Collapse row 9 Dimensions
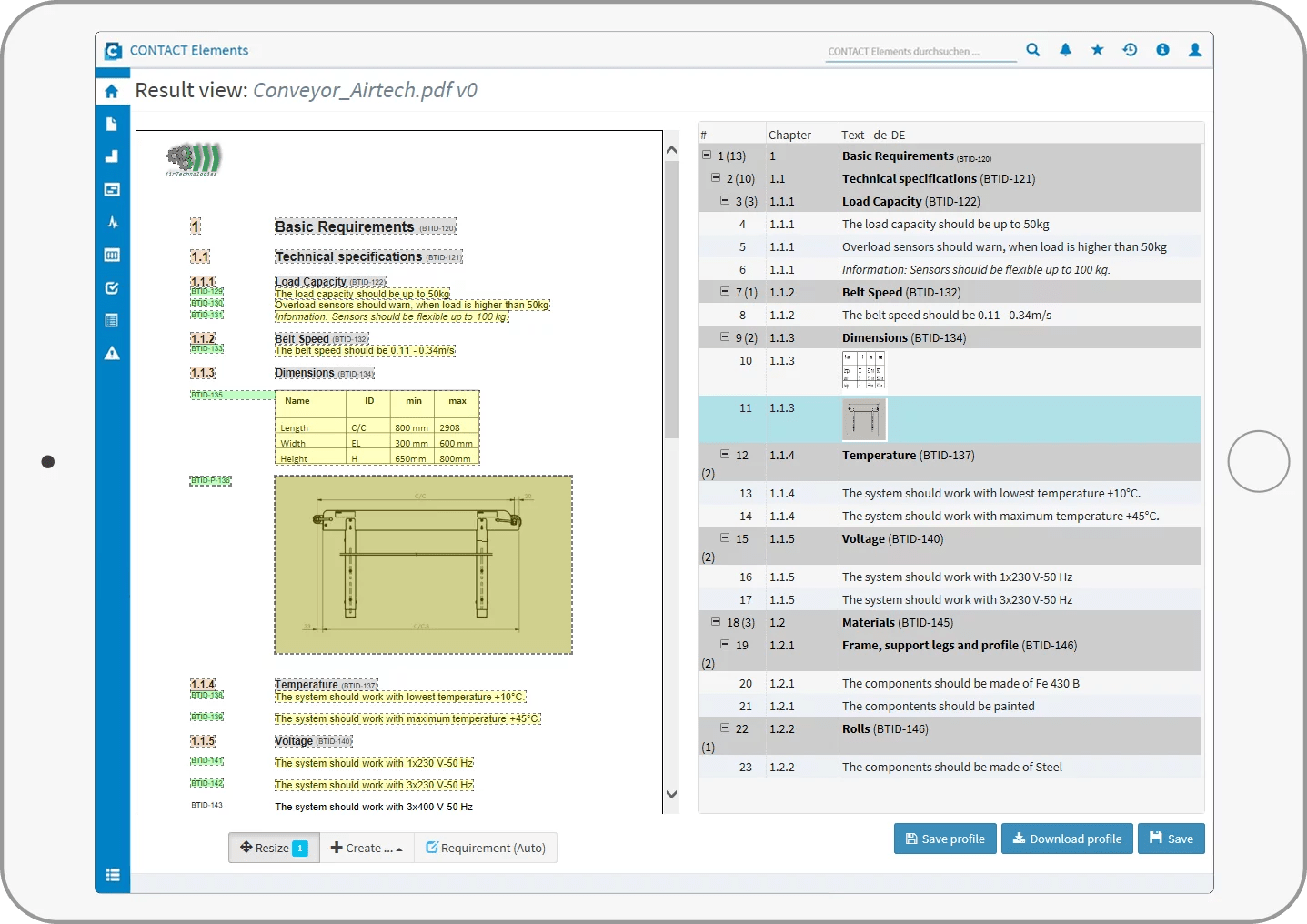The image size is (1307, 924). [725, 337]
